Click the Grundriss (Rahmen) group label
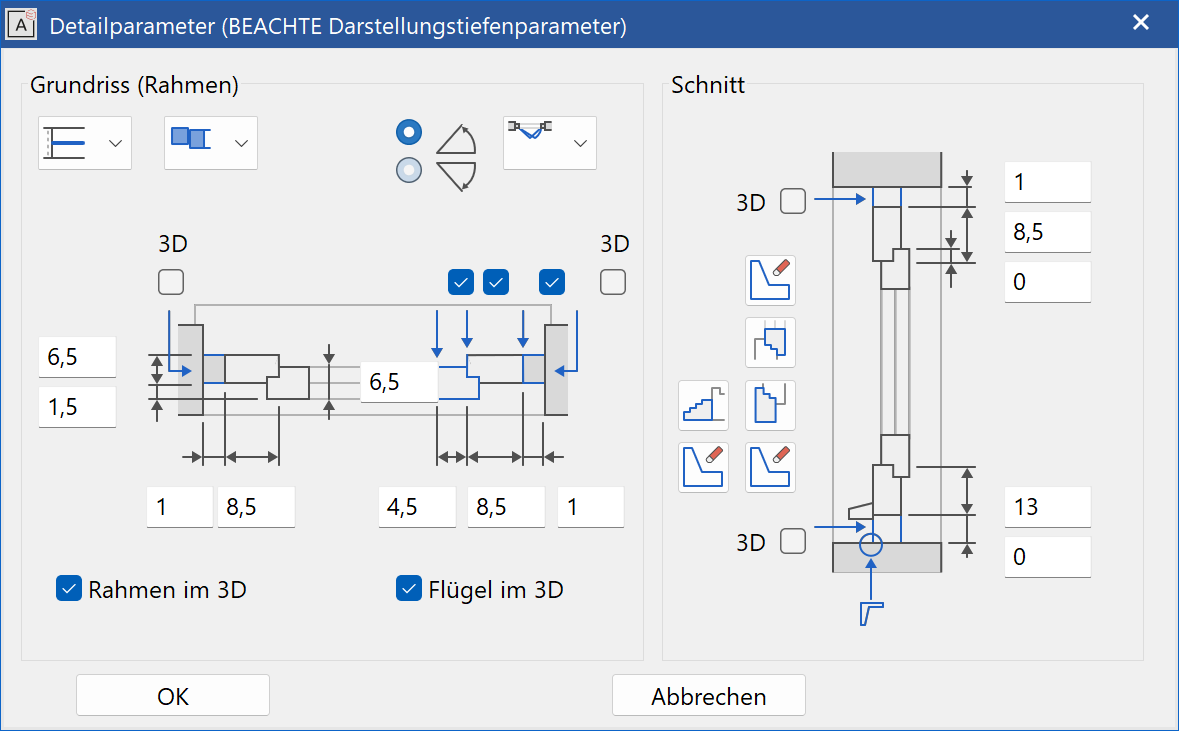Screen dimensions: 1179x731 (x=135, y=85)
